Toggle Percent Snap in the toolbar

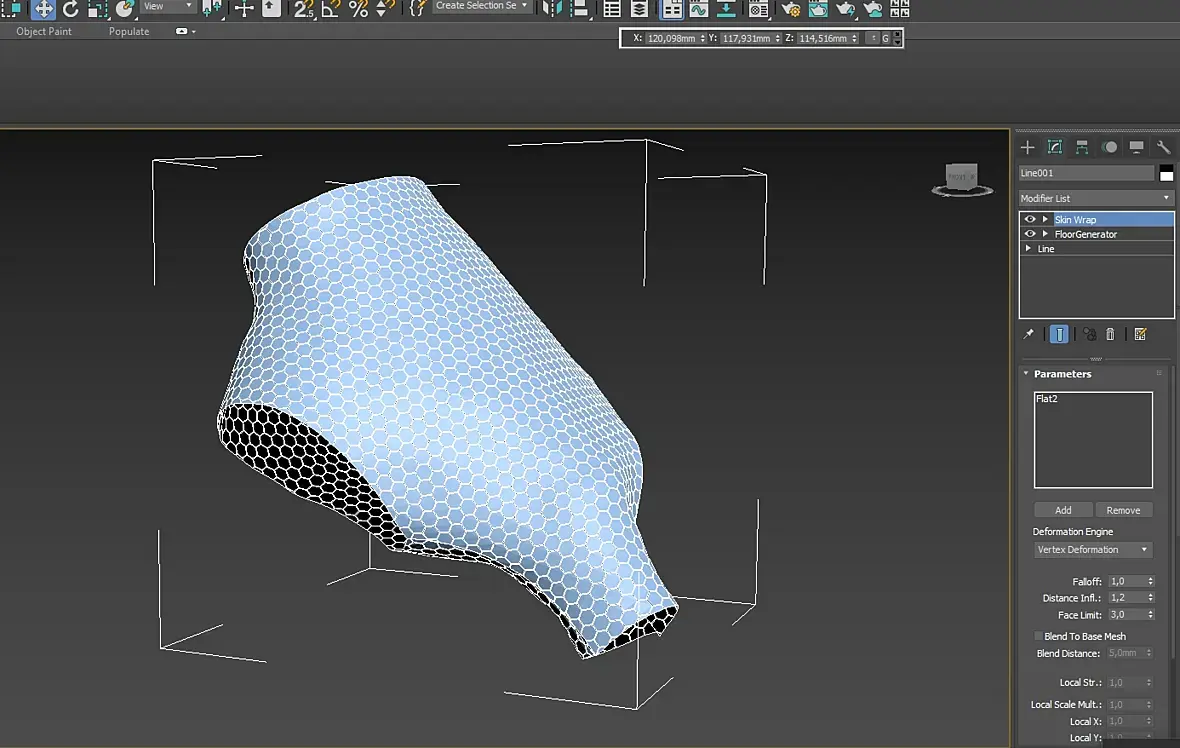358,9
